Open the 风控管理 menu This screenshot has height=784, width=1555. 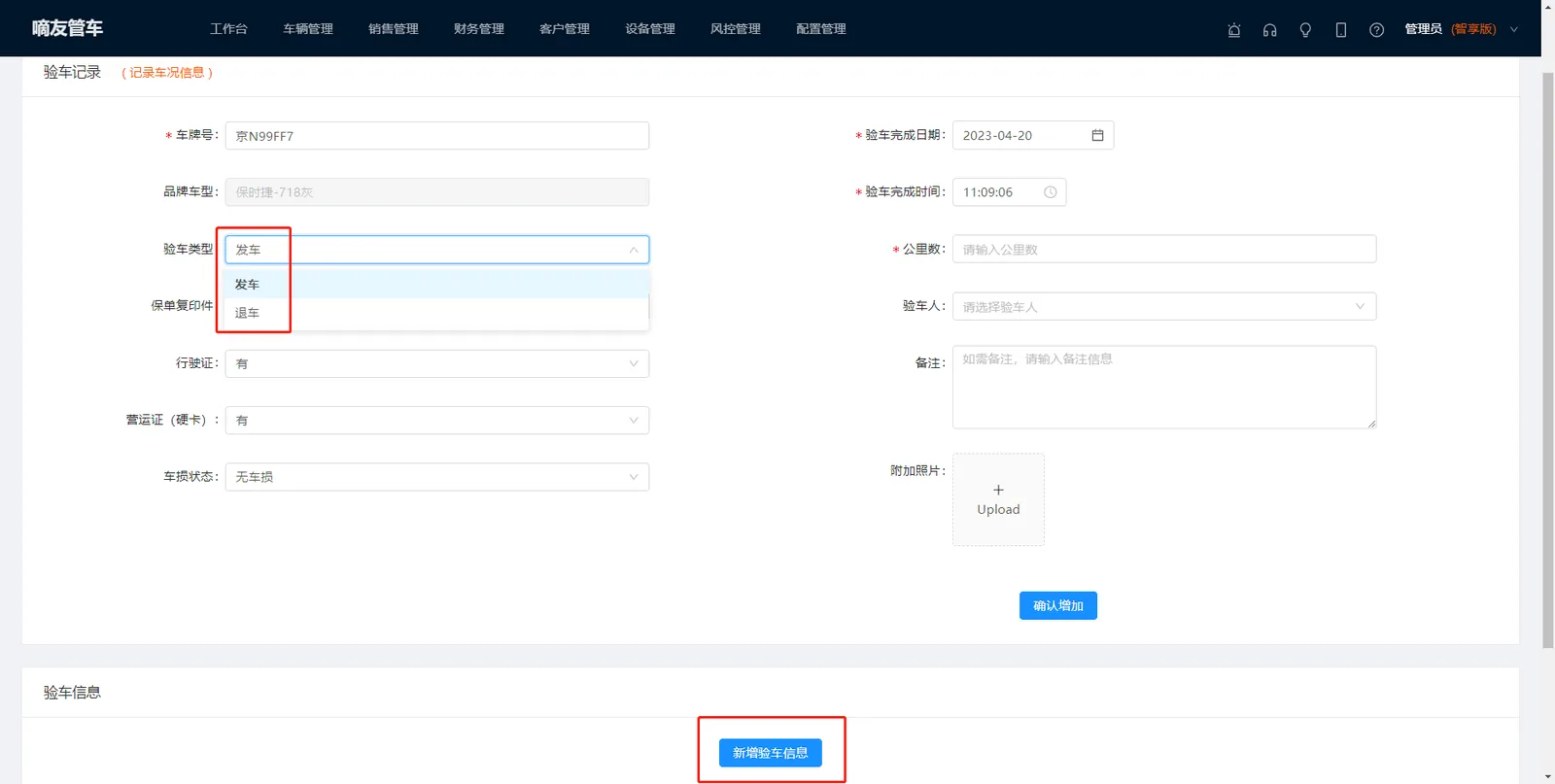(x=736, y=29)
